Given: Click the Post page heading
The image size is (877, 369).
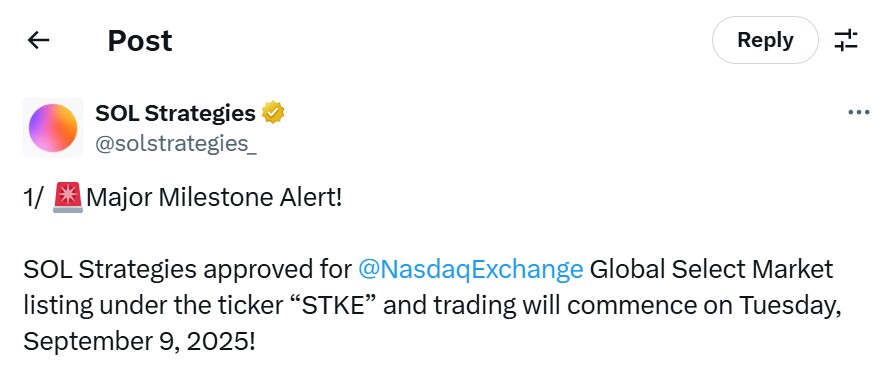Looking at the screenshot, I should (140, 40).
